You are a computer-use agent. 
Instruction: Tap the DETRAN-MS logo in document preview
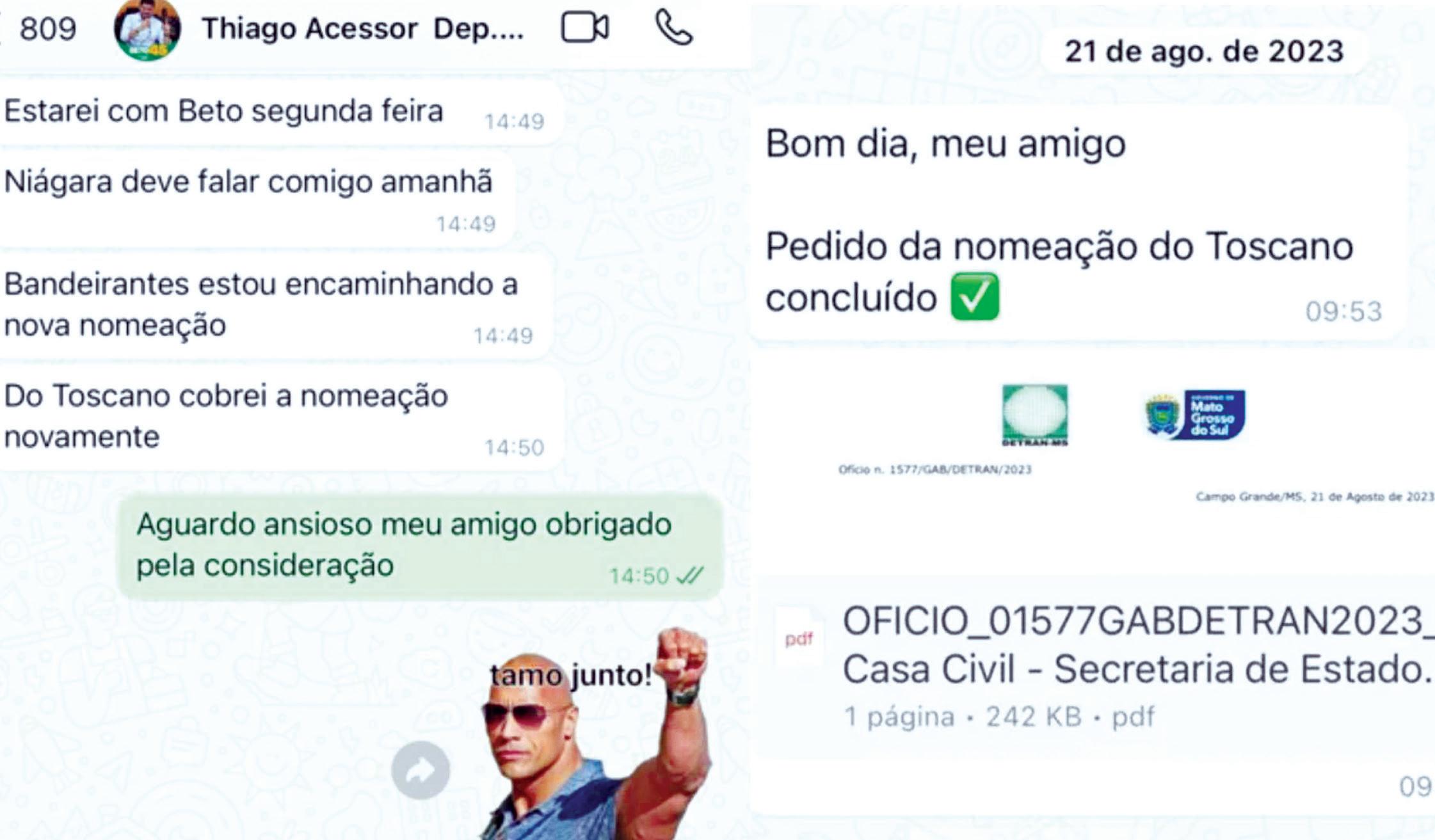coord(1035,415)
